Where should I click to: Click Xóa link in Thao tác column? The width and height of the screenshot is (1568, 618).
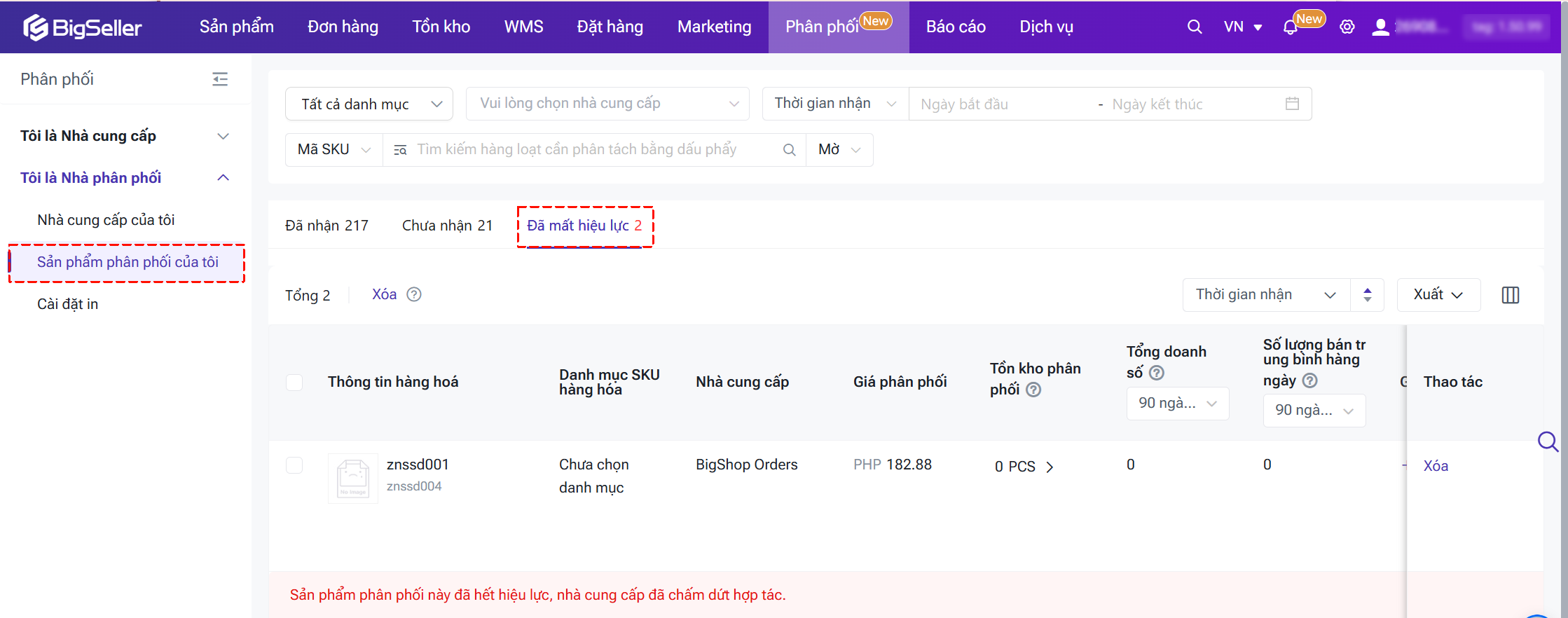pyautogui.click(x=1436, y=466)
